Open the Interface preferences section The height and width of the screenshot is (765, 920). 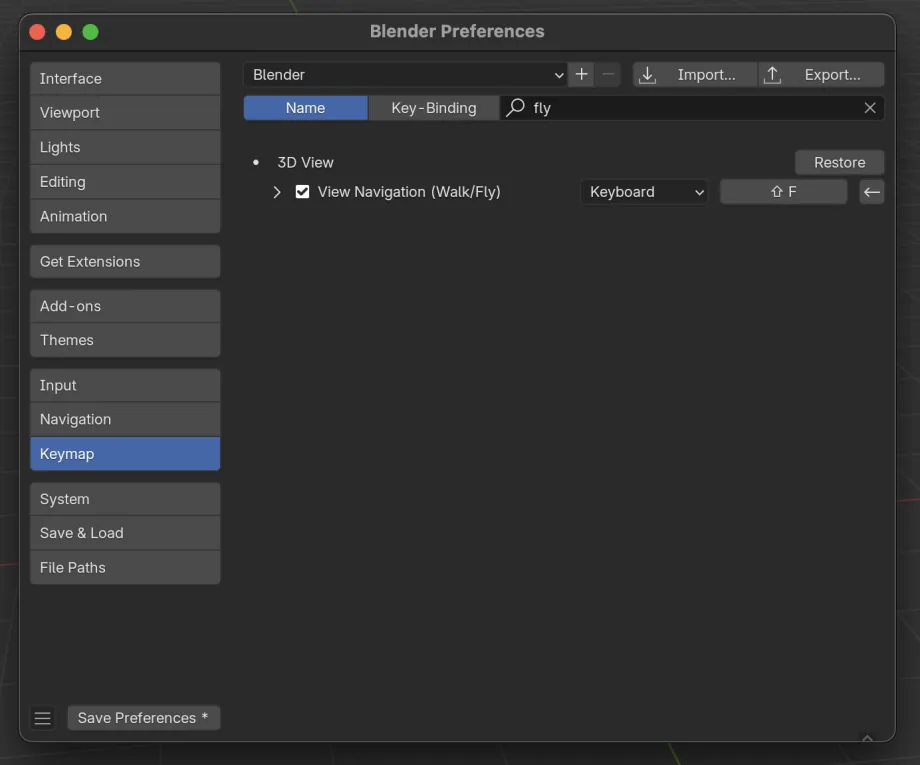click(125, 79)
